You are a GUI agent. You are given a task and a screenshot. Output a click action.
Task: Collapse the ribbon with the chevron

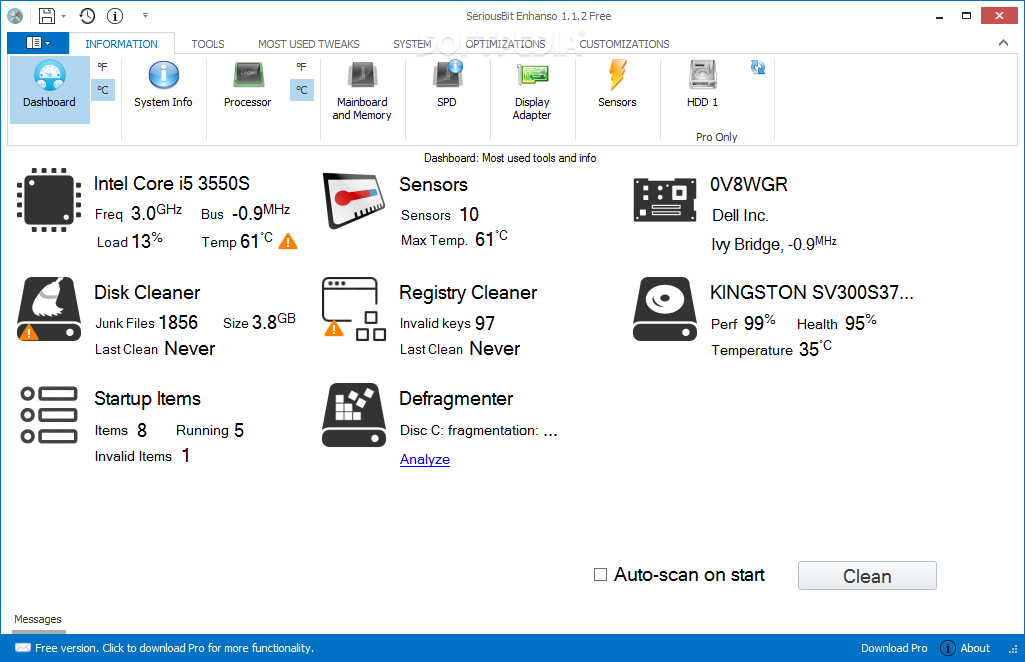pos(1003,43)
